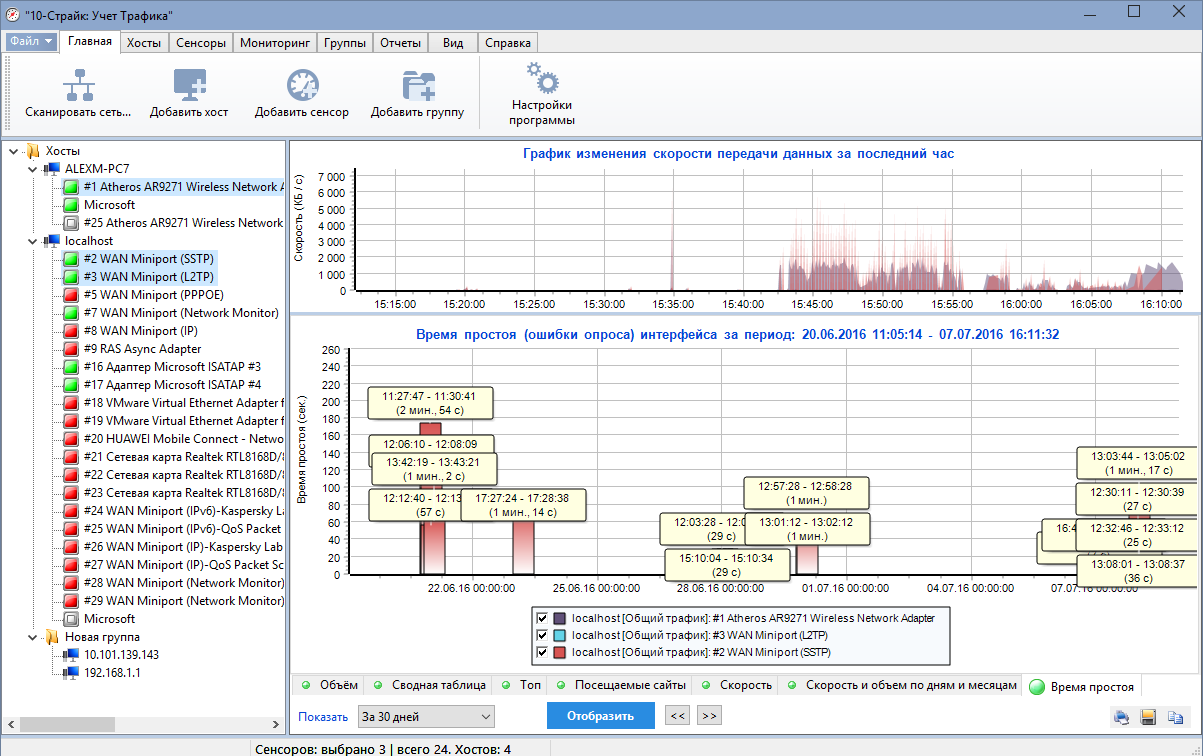The width and height of the screenshot is (1203, 756).
Task: Collapse the localhost tree node
Action: pos(34,241)
